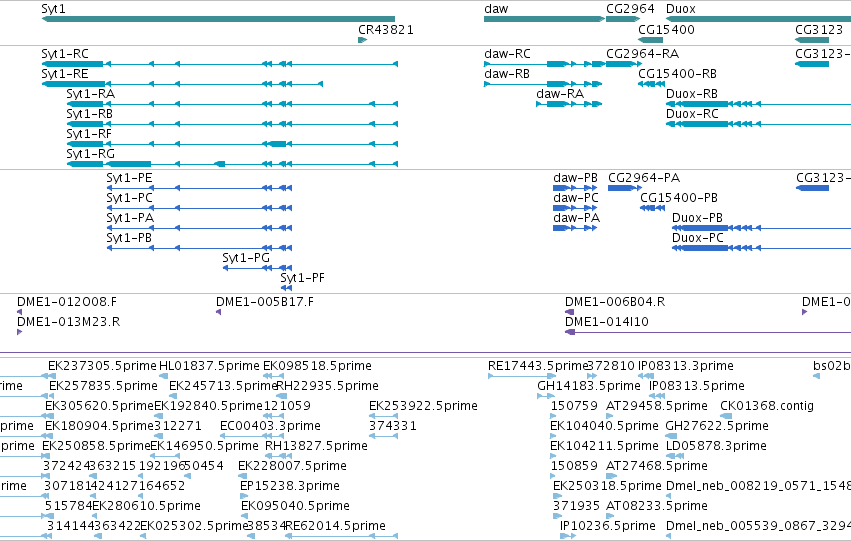Click the LD05878.3prime EST label
Image resolution: width=851 pixels, height=541 pixels.
pyautogui.click(x=716, y=447)
